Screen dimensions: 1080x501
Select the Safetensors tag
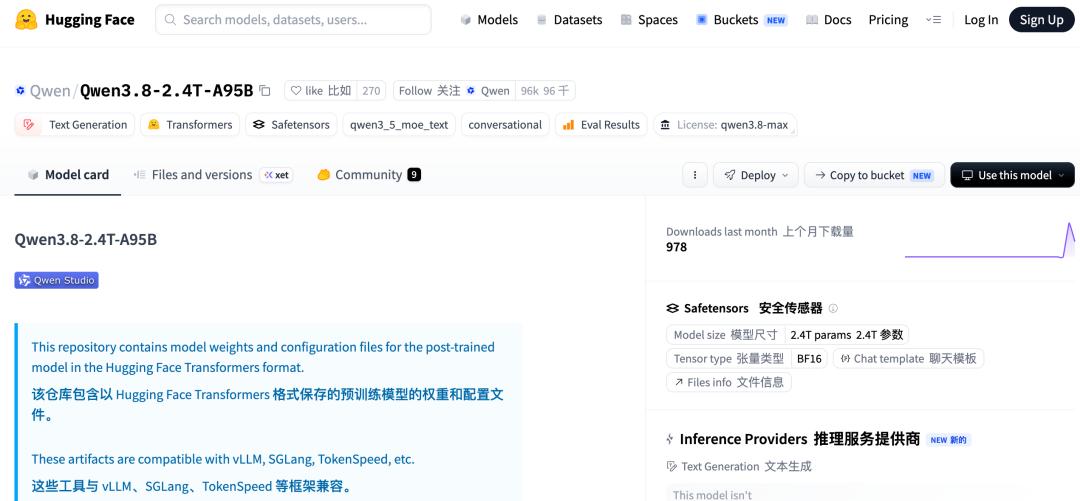tap(291, 125)
